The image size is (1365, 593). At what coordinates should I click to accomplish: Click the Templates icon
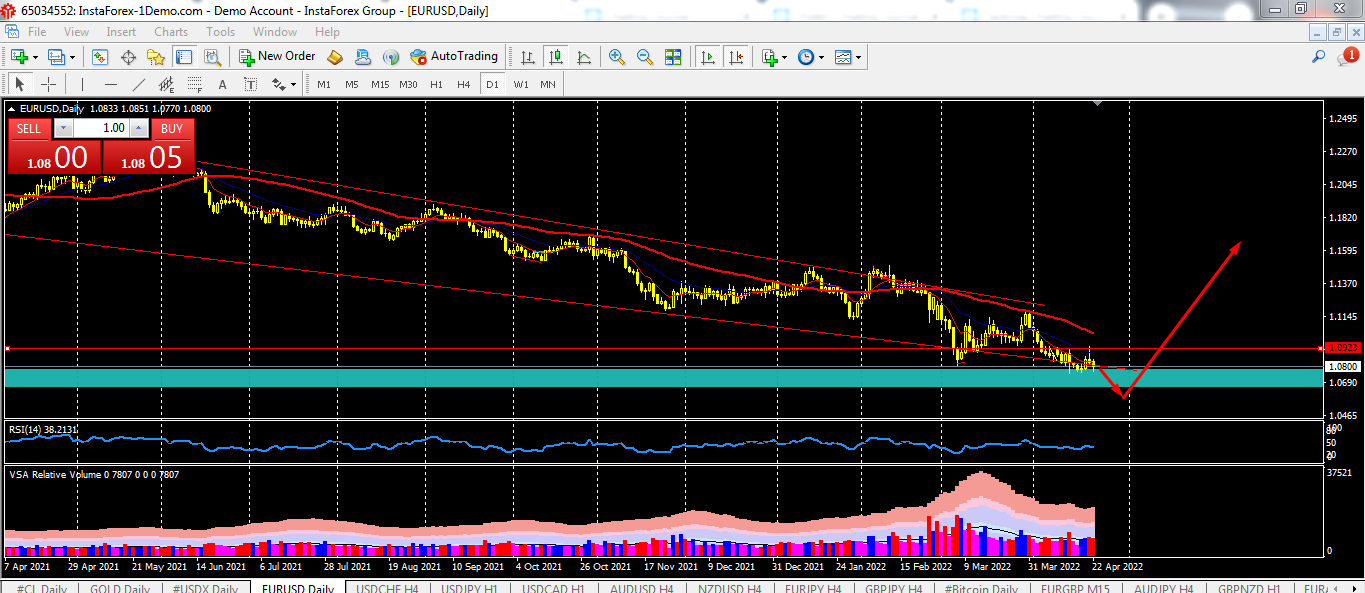pos(843,57)
